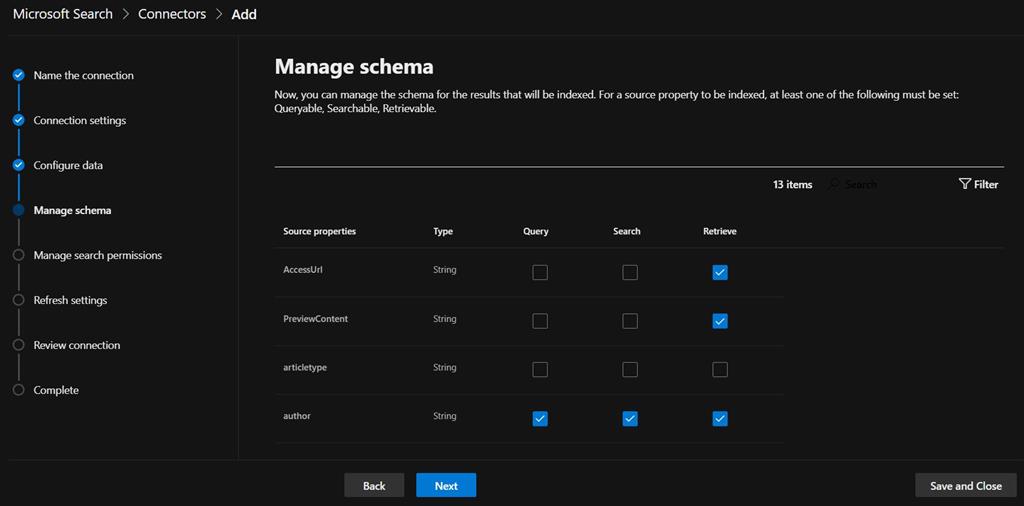
Task: Check Search for articletype
Action: 630,370
